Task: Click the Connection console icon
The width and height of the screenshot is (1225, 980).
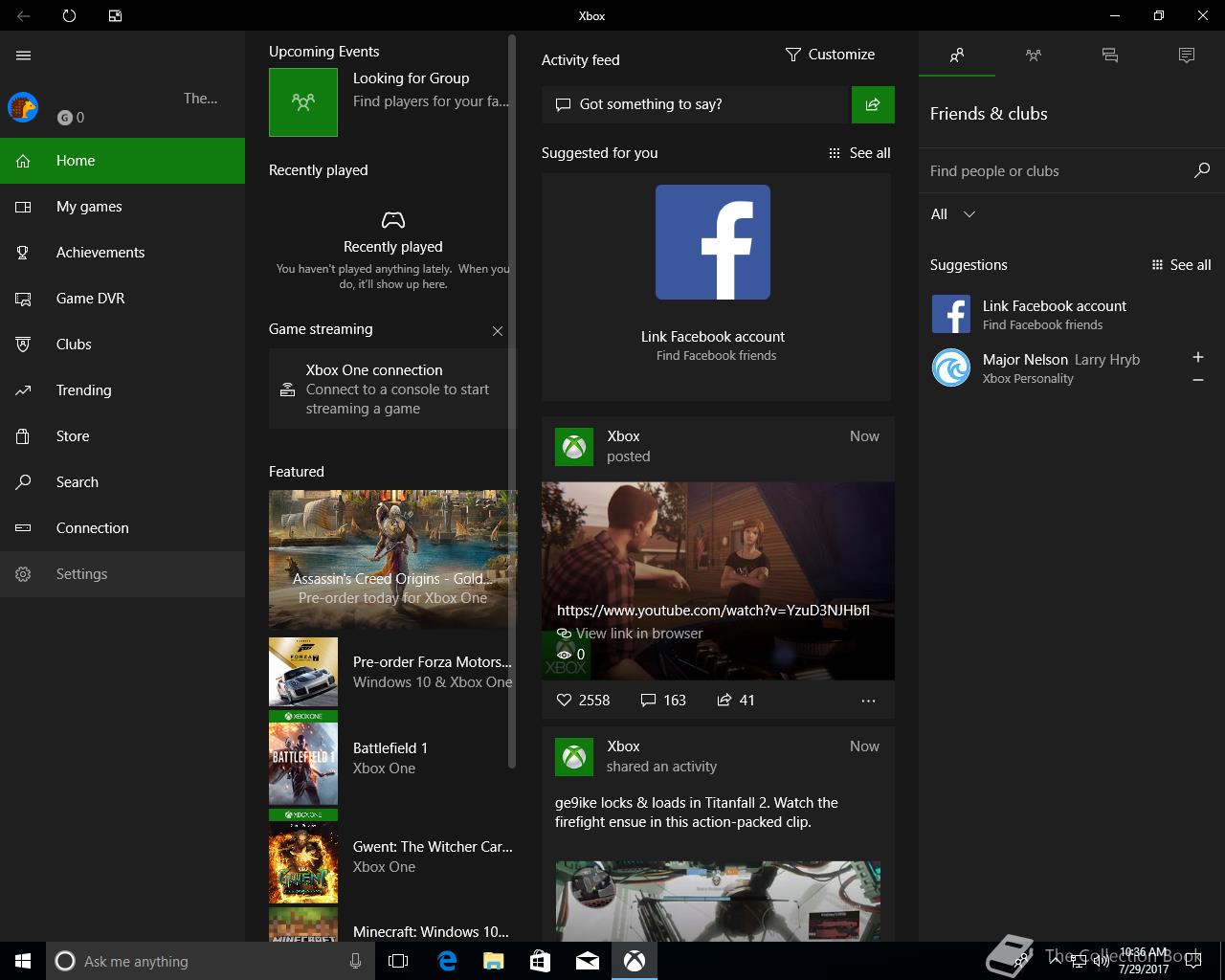Action: (23, 528)
